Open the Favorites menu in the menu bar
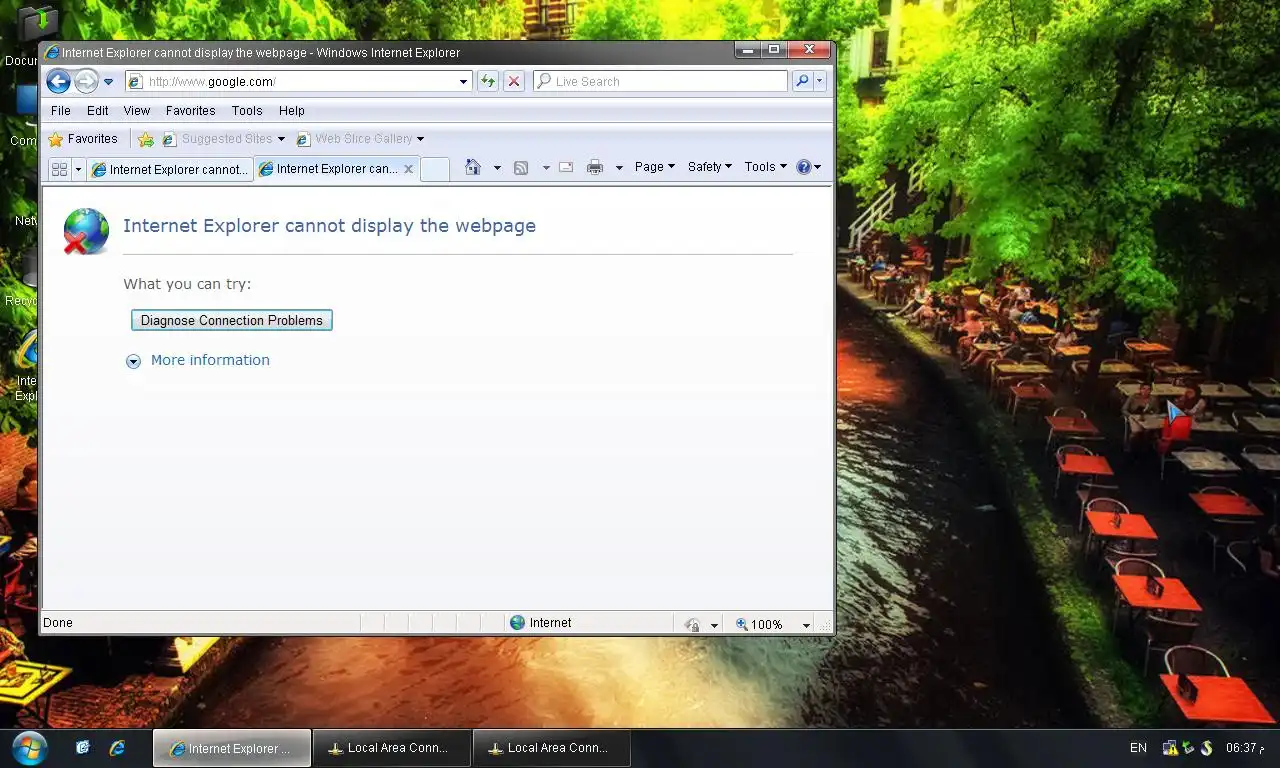1280x768 pixels. tap(190, 111)
